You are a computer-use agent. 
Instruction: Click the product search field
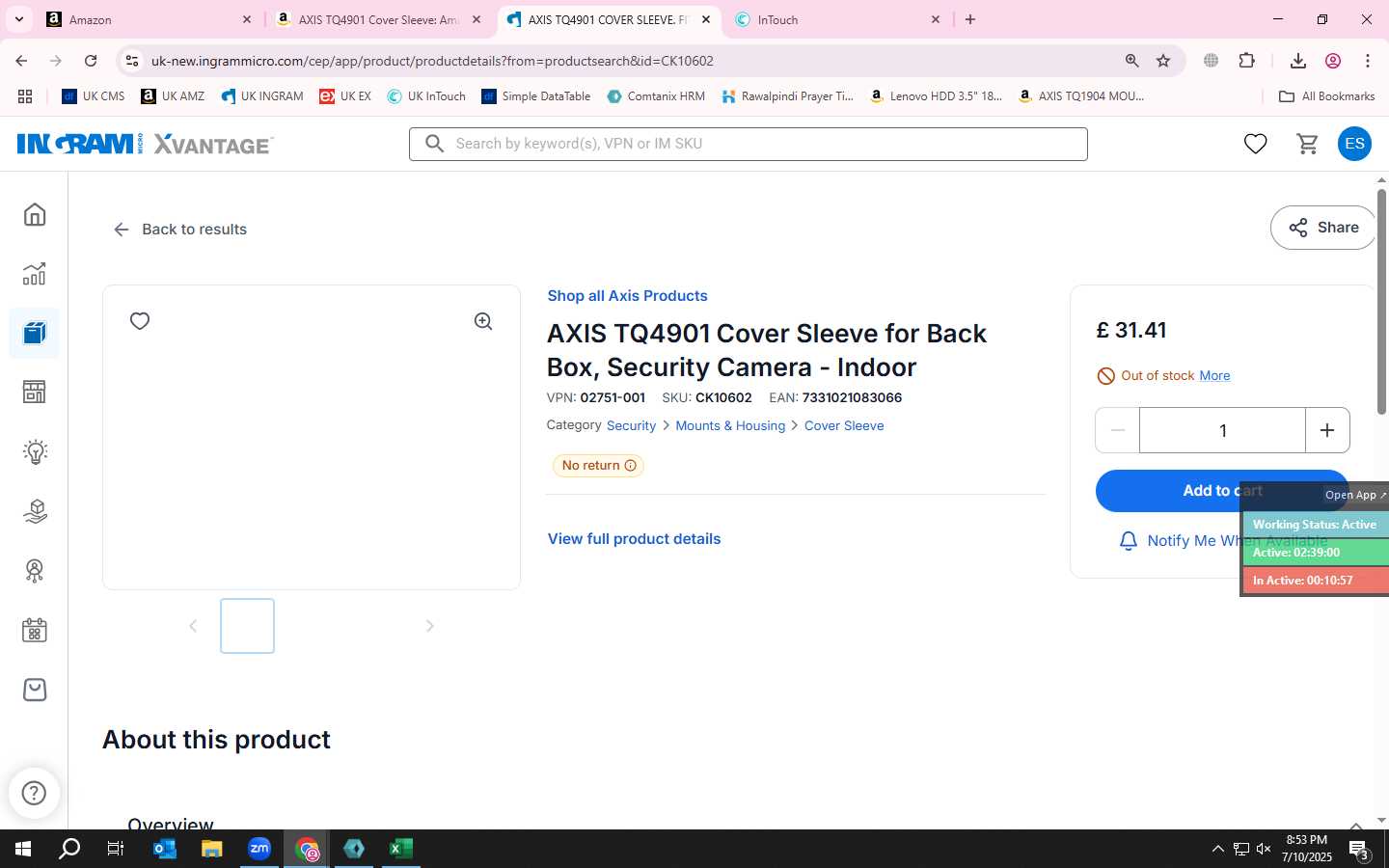[x=749, y=144]
